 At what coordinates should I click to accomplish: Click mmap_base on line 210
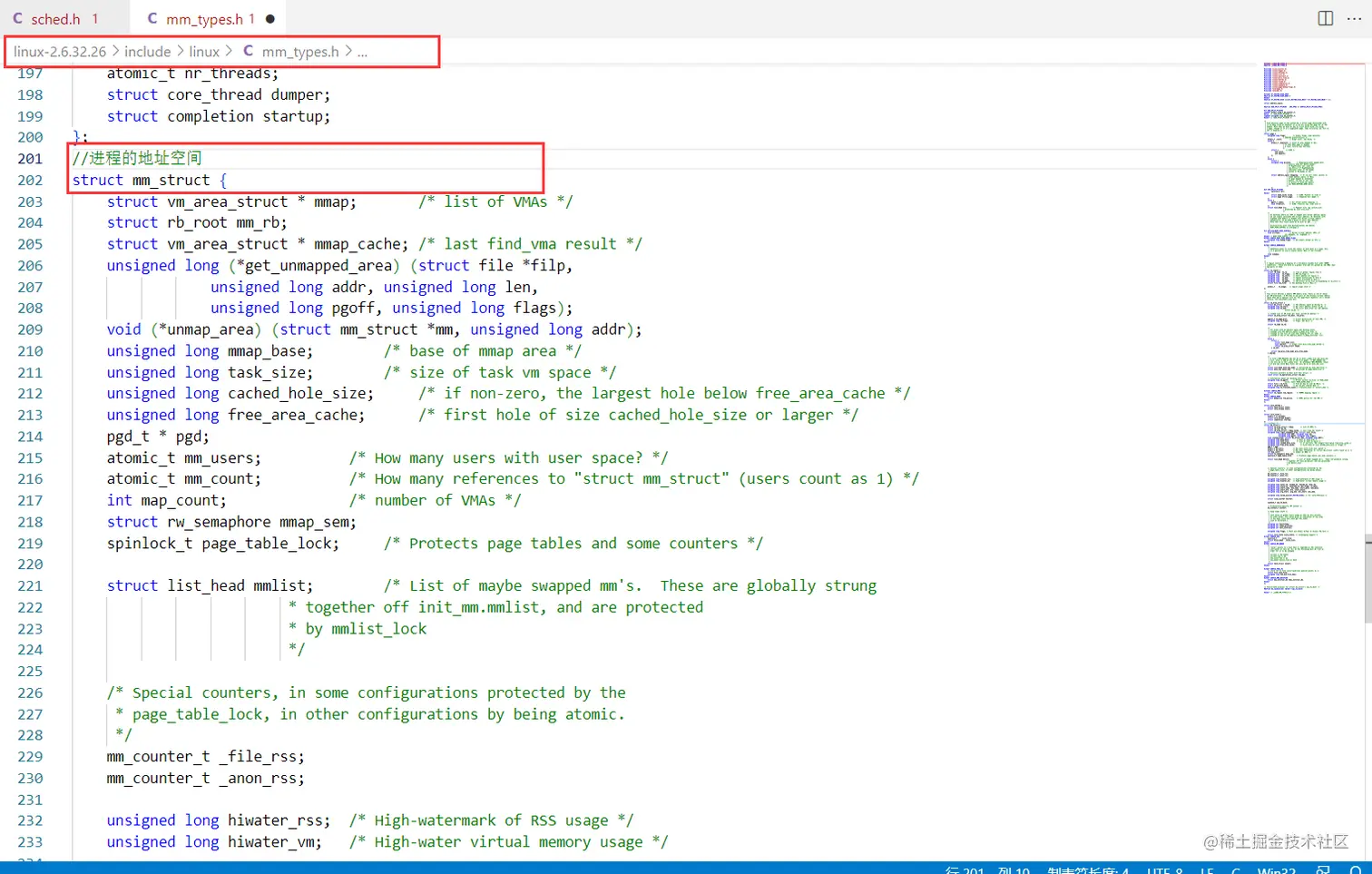tap(266, 351)
